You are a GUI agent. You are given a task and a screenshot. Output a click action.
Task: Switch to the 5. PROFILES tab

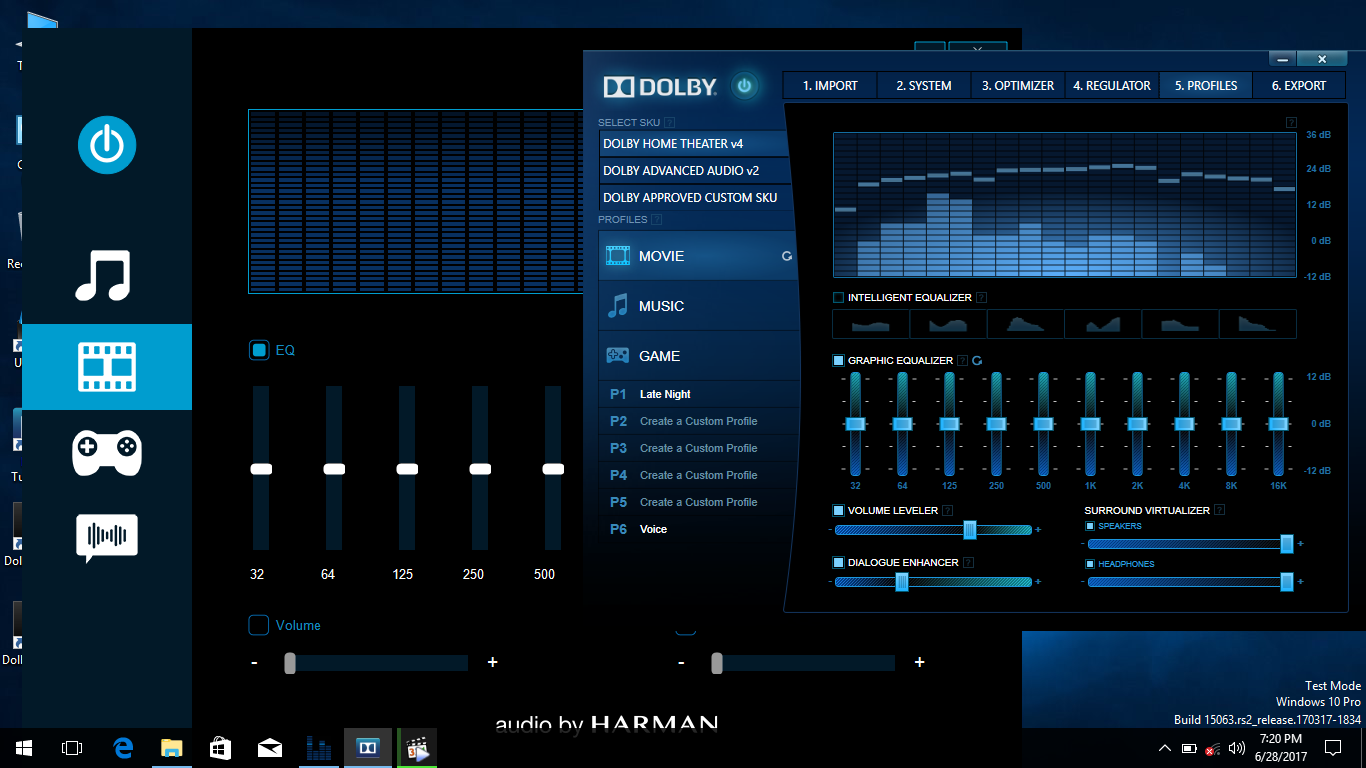tap(1206, 85)
